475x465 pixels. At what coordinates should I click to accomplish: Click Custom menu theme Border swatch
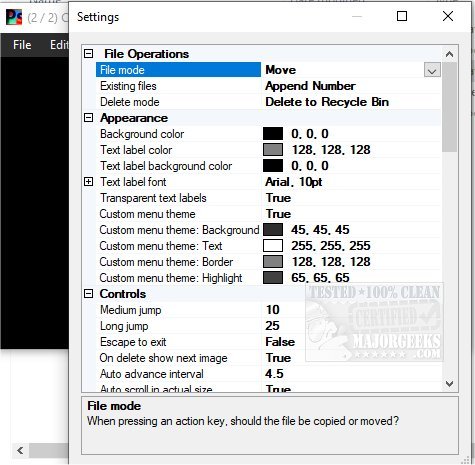pyautogui.click(x=273, y=262)
